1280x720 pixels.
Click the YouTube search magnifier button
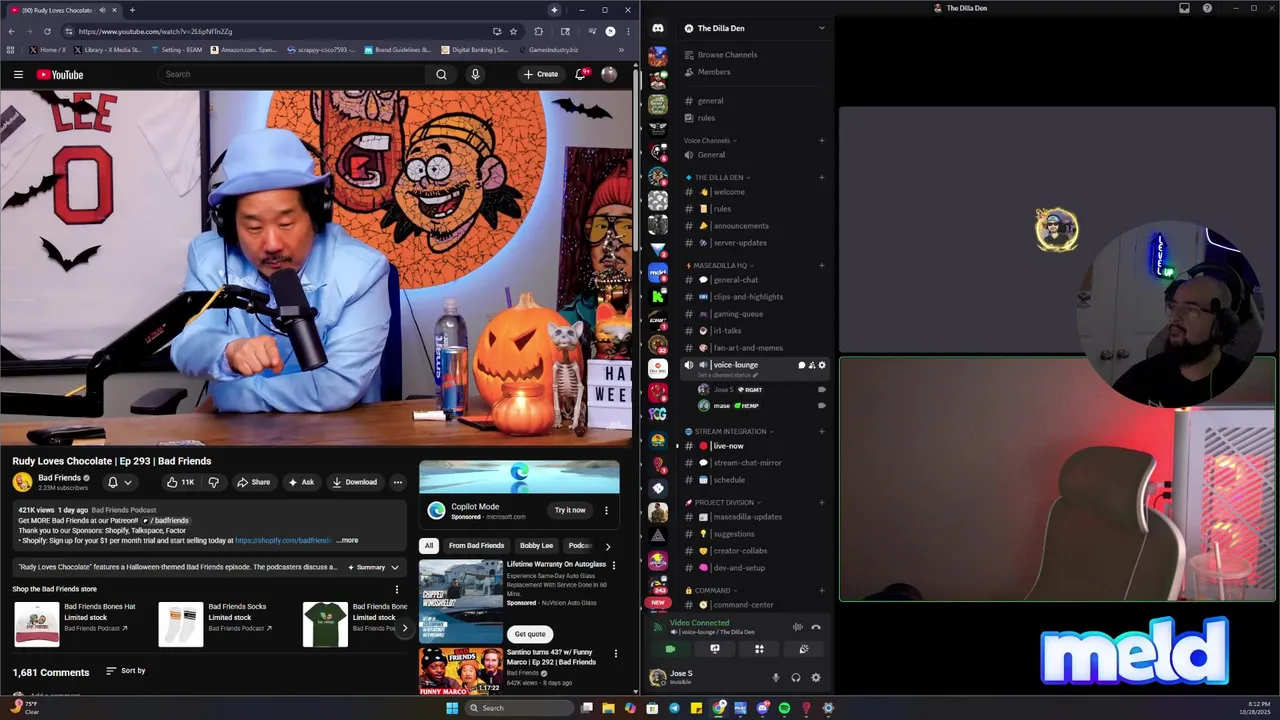441,74
